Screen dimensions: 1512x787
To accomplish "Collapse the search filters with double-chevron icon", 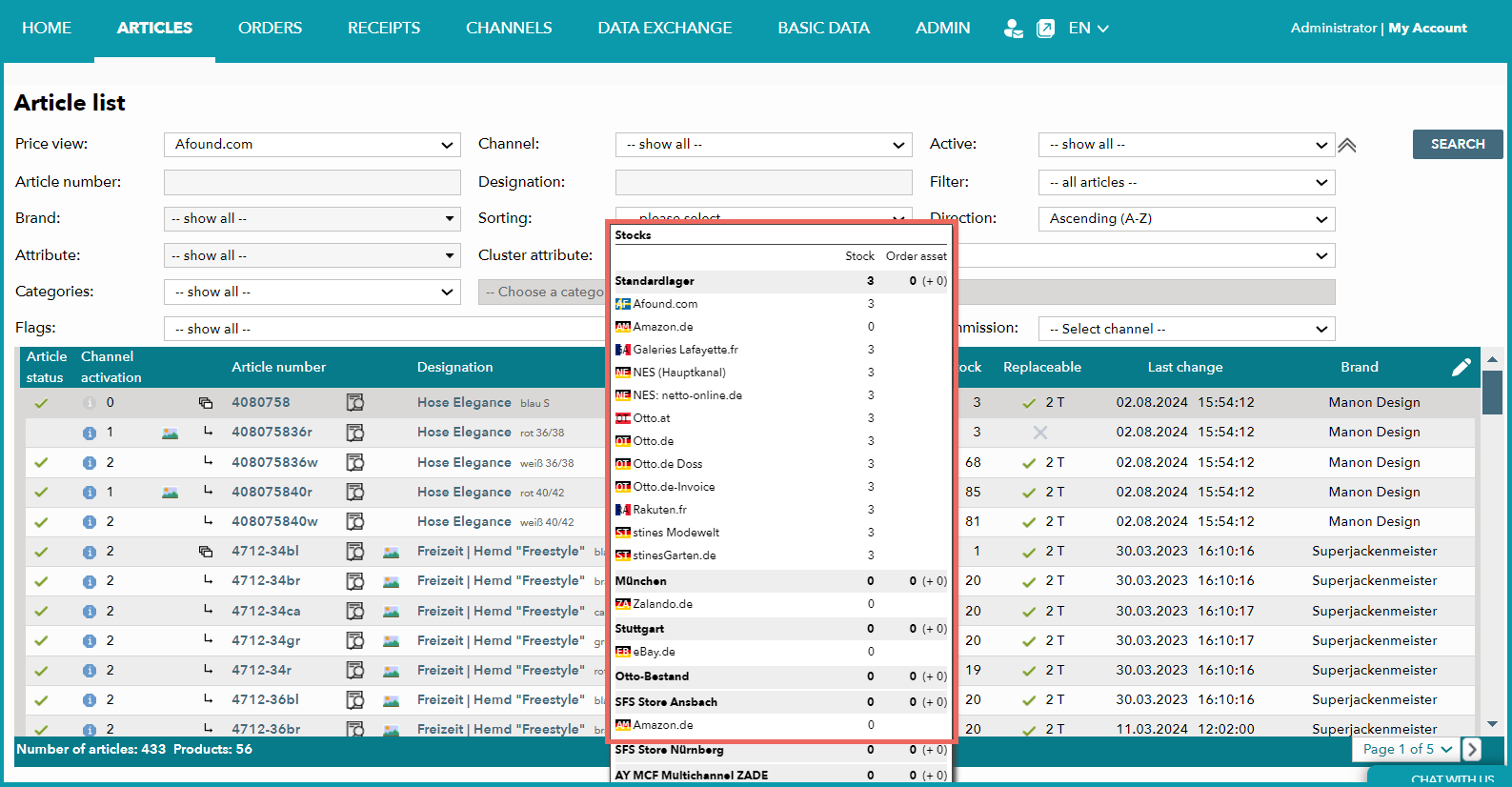I will coord(1346,145).
